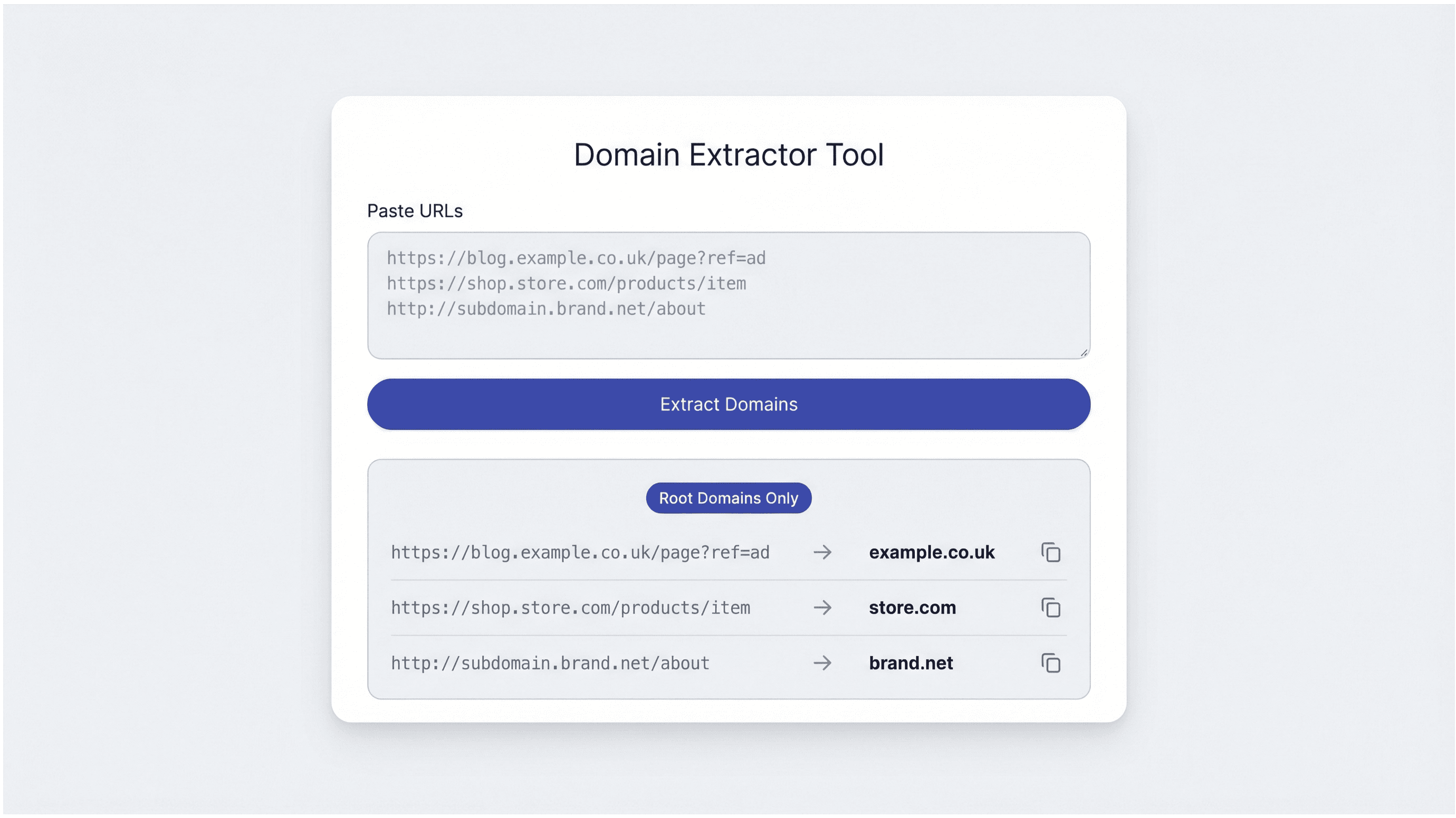
Task: Click arrow icon in store.com row
Action: point(822,608)
